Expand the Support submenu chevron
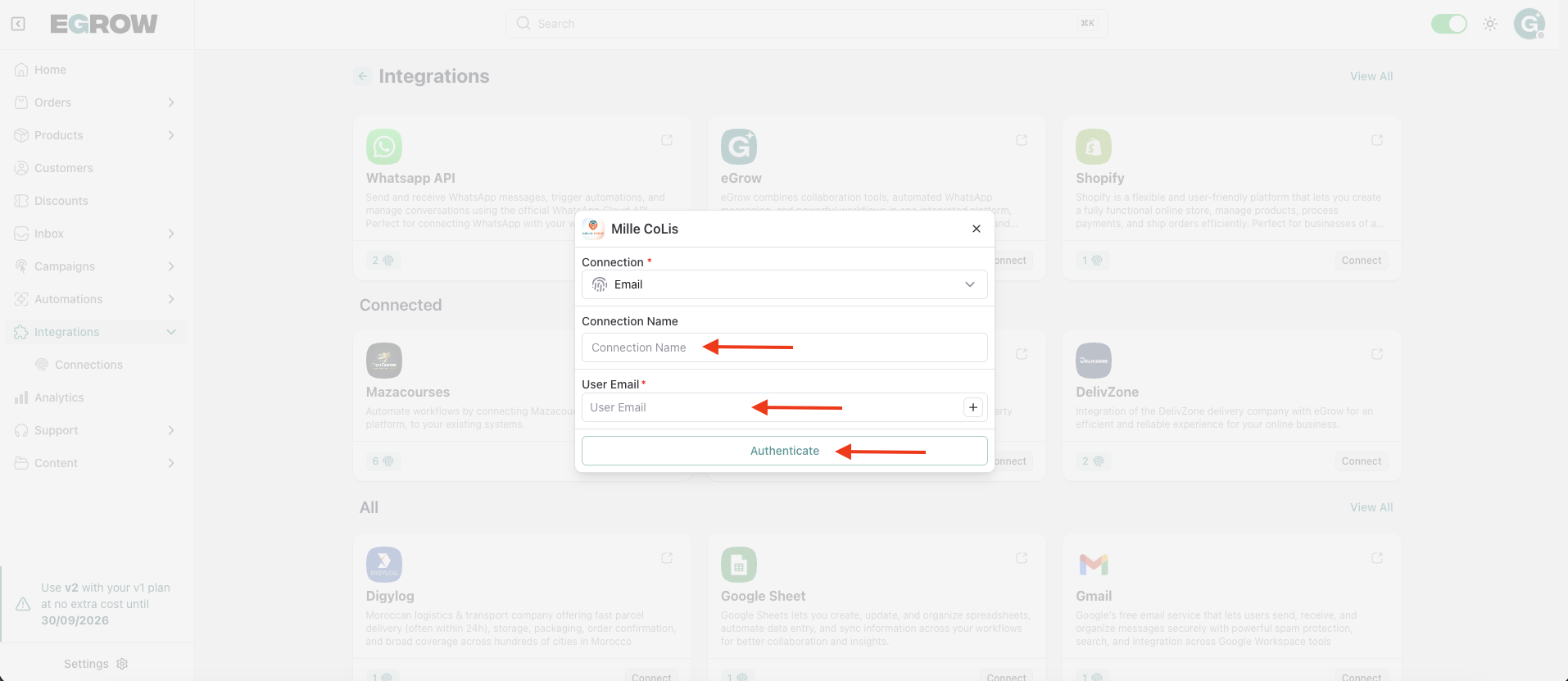 tap(171, 430)
